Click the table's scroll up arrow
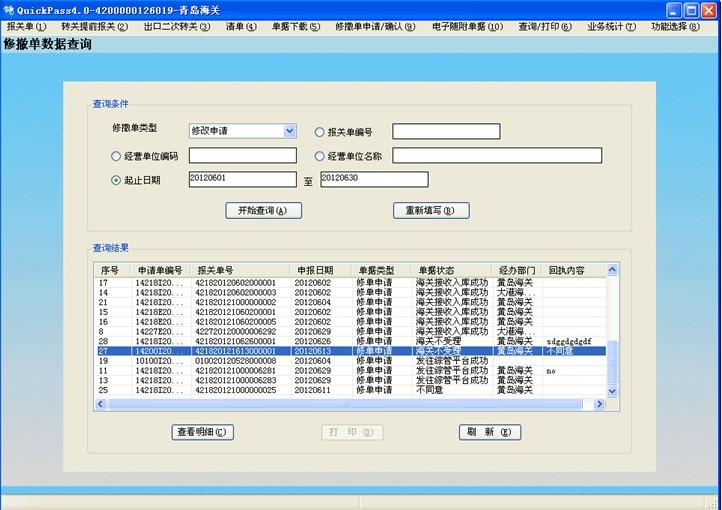 614,269
